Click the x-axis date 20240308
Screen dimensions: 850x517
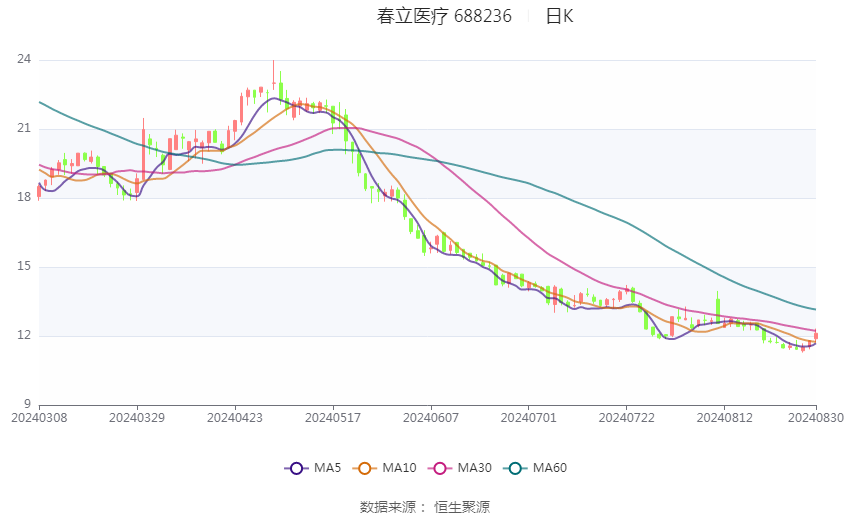[x=39, y=418]
